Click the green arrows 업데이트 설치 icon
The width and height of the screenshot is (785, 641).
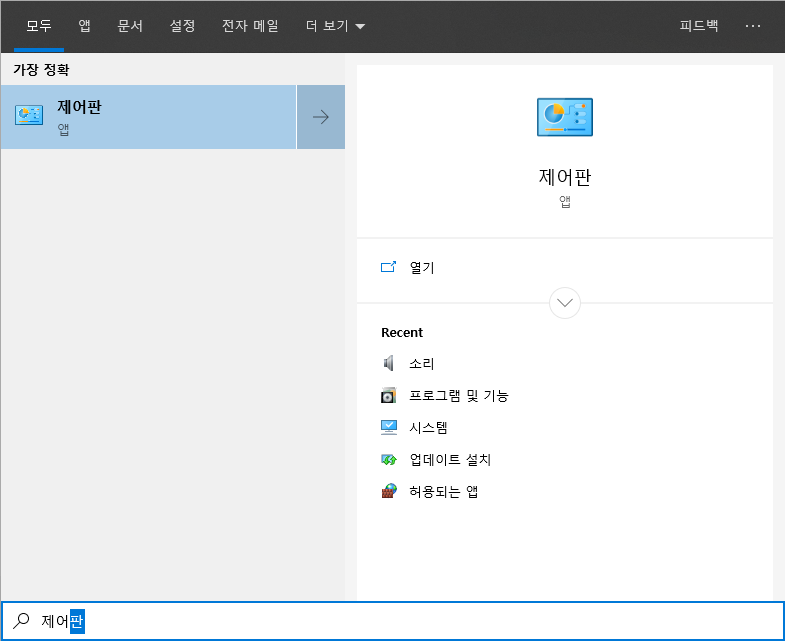388,459
